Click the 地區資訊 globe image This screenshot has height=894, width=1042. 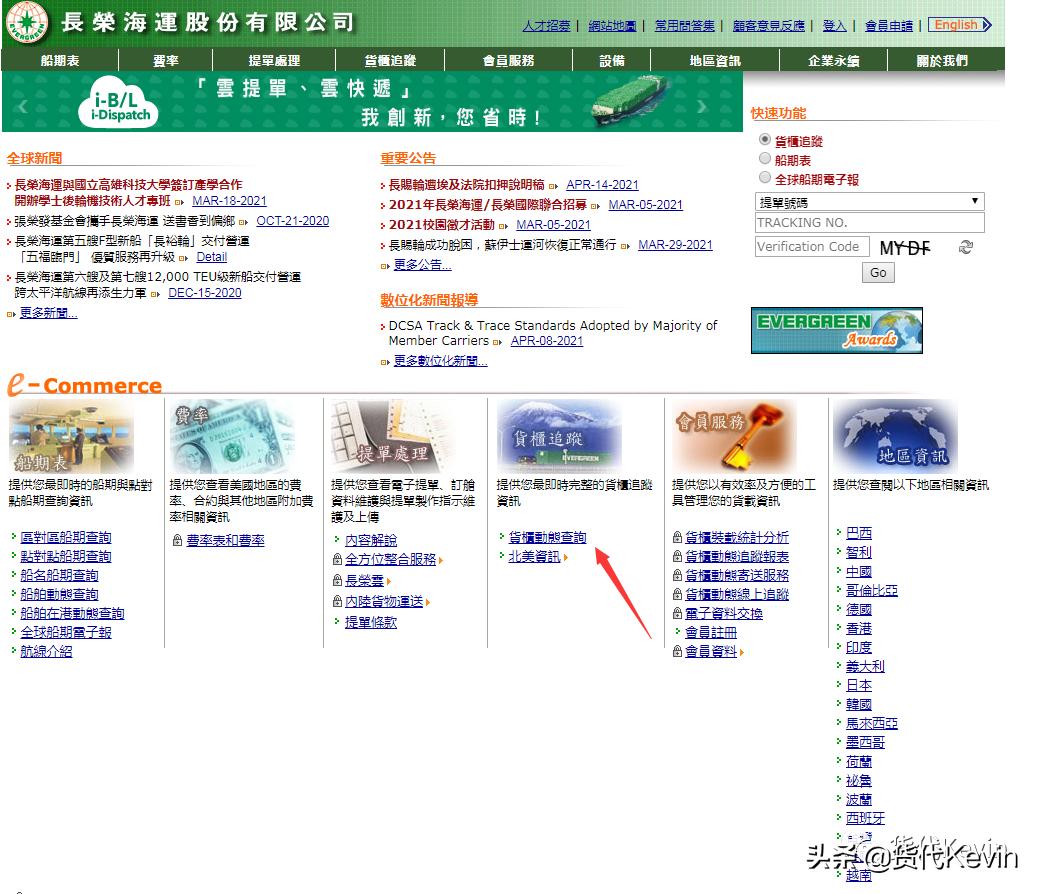pos(894,437)
